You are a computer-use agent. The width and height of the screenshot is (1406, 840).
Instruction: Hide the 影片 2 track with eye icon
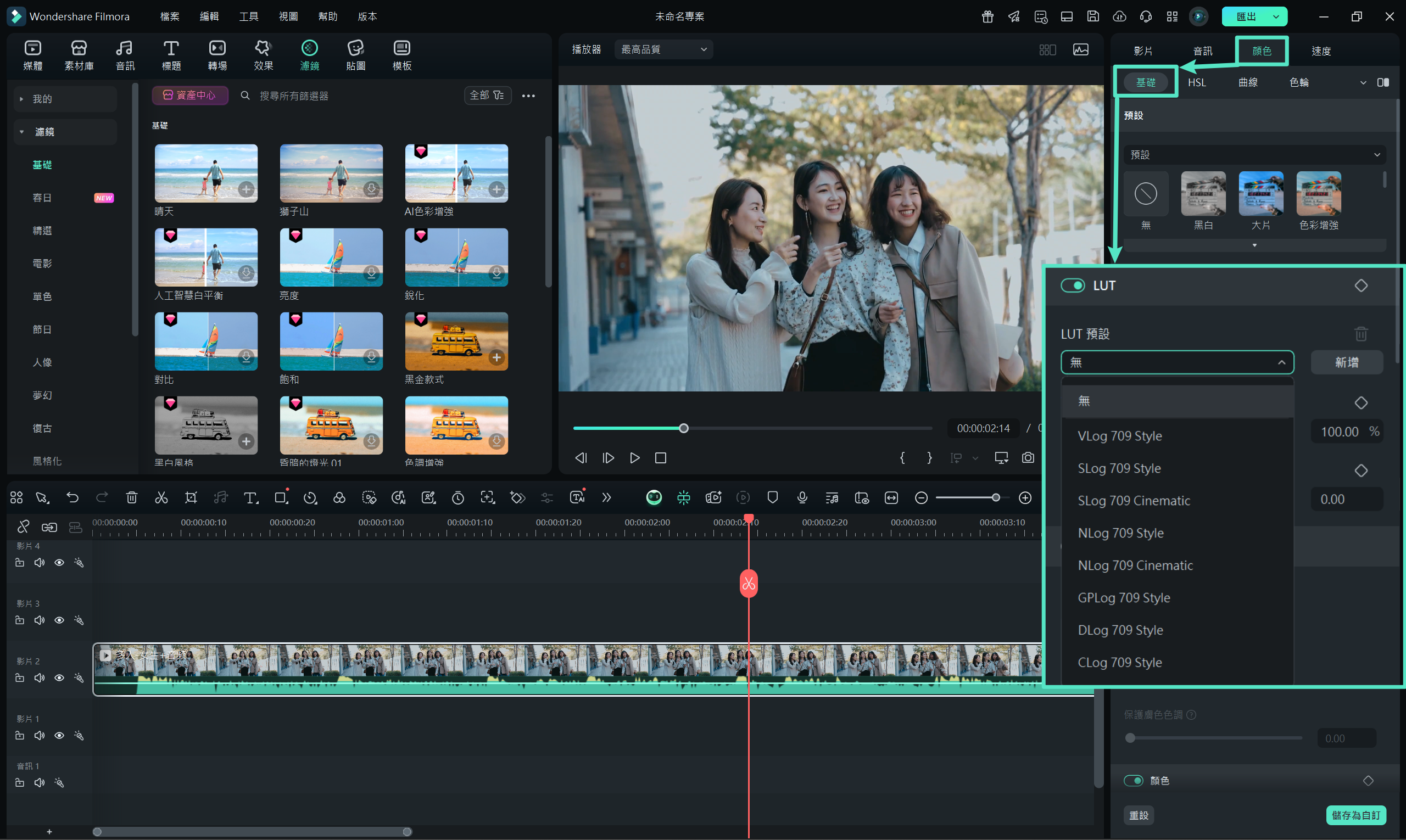tap(59, 678)
